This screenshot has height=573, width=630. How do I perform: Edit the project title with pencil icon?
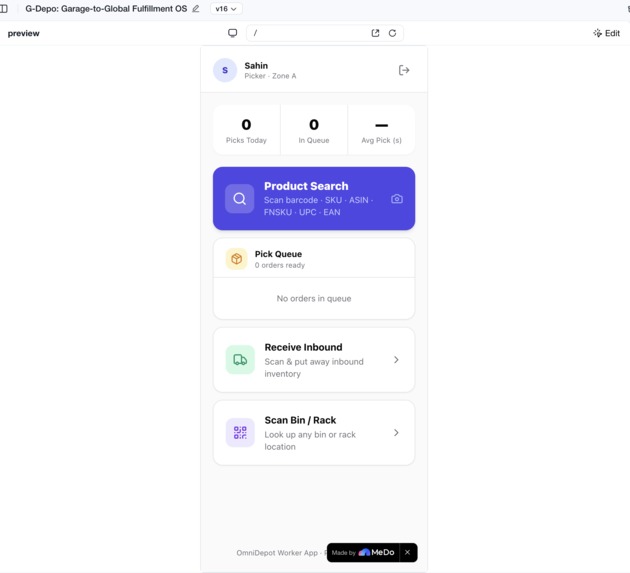tap(196, 8)
